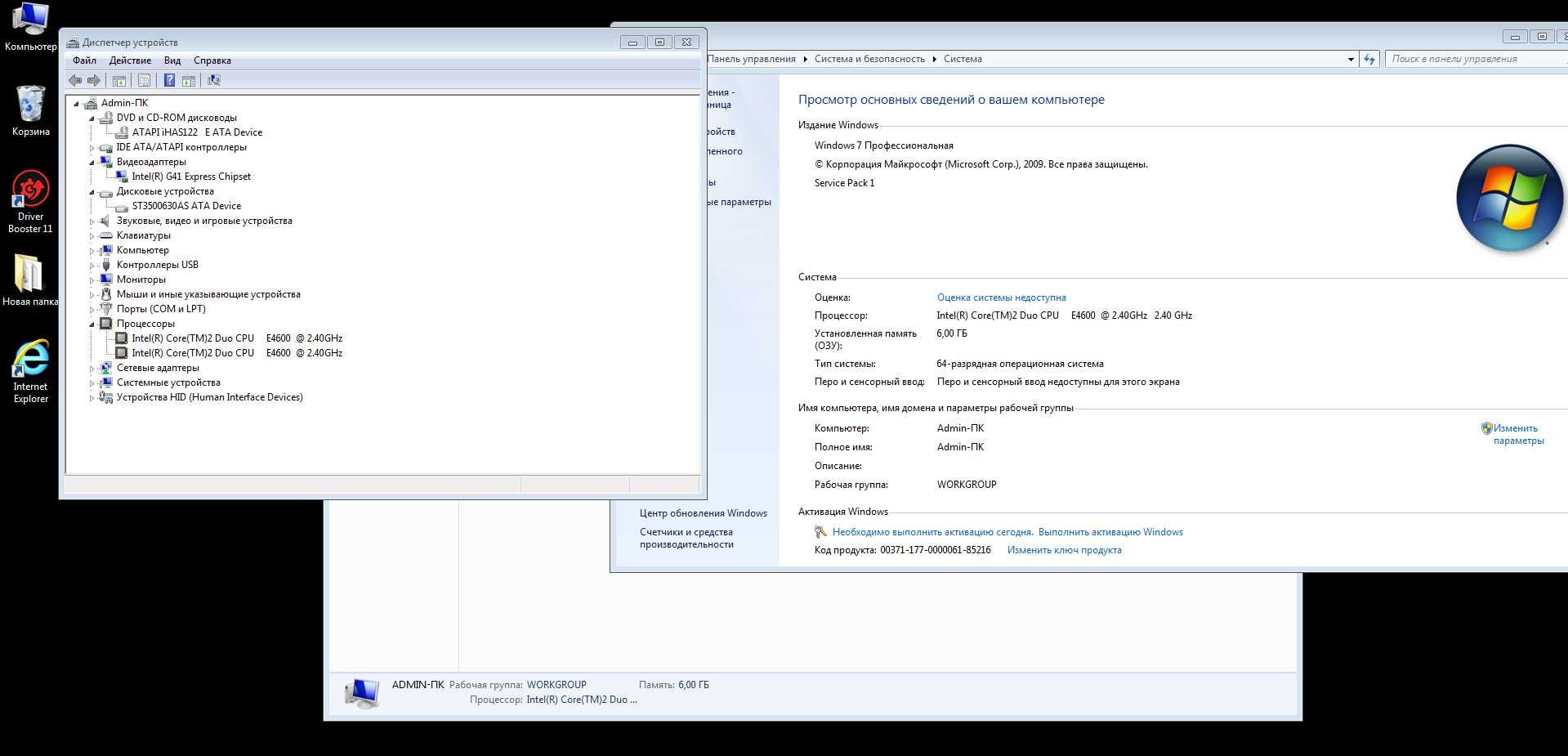This screenshot has height=756, width=1568.
Task: Click the Device Manager title bar icon
Action: [73, 42]
